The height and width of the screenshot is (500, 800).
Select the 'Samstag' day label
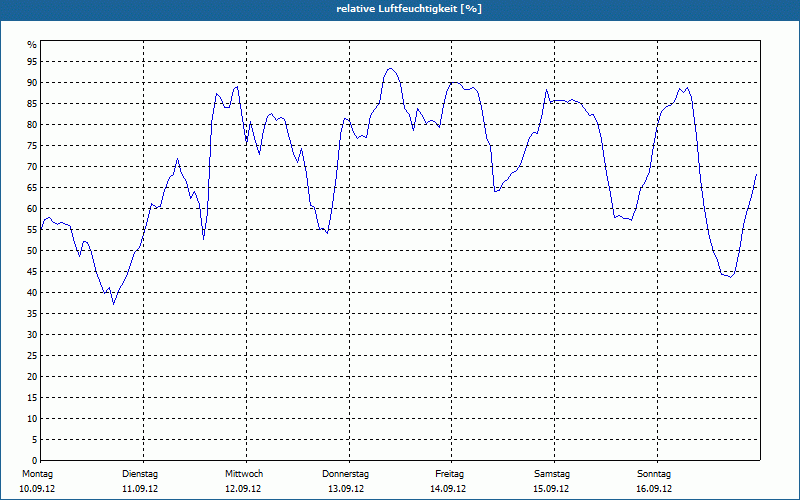coord(552,474)
